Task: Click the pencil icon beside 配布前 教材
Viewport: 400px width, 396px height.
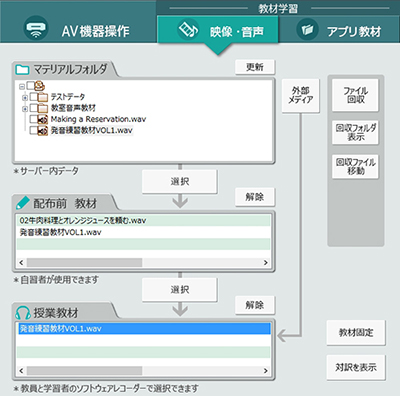Action: [x=23, y=202]
